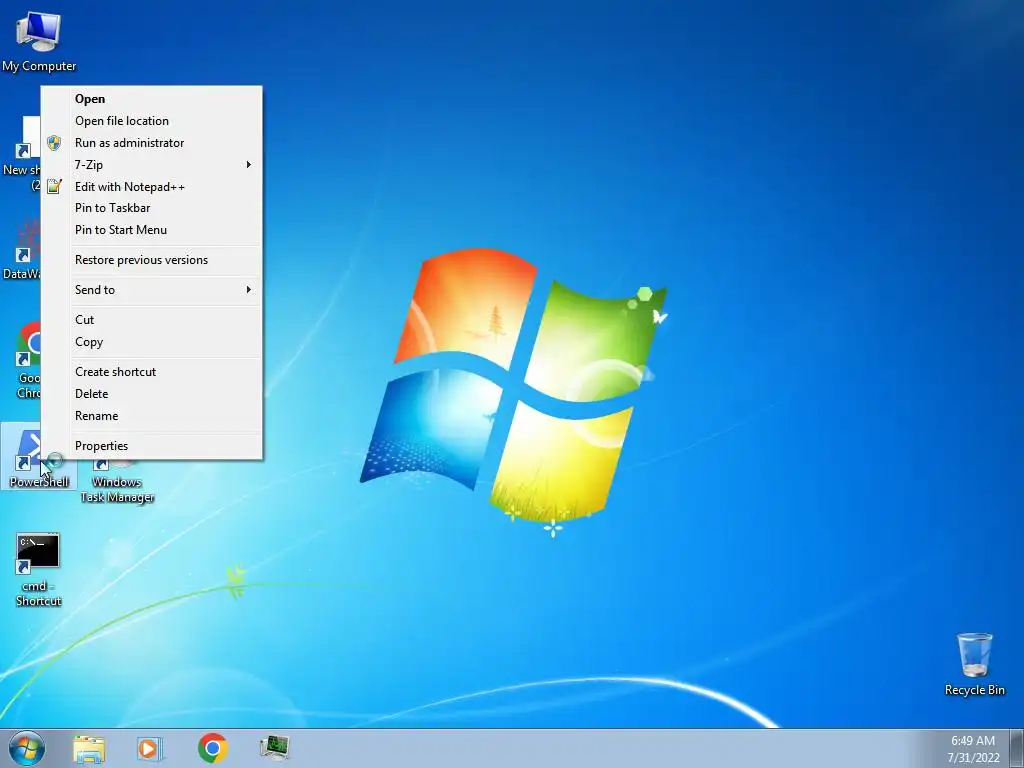This screenshot has height=768, width=1024.
Task: Select the cmd - Shortcut icon
Action: 39,569
